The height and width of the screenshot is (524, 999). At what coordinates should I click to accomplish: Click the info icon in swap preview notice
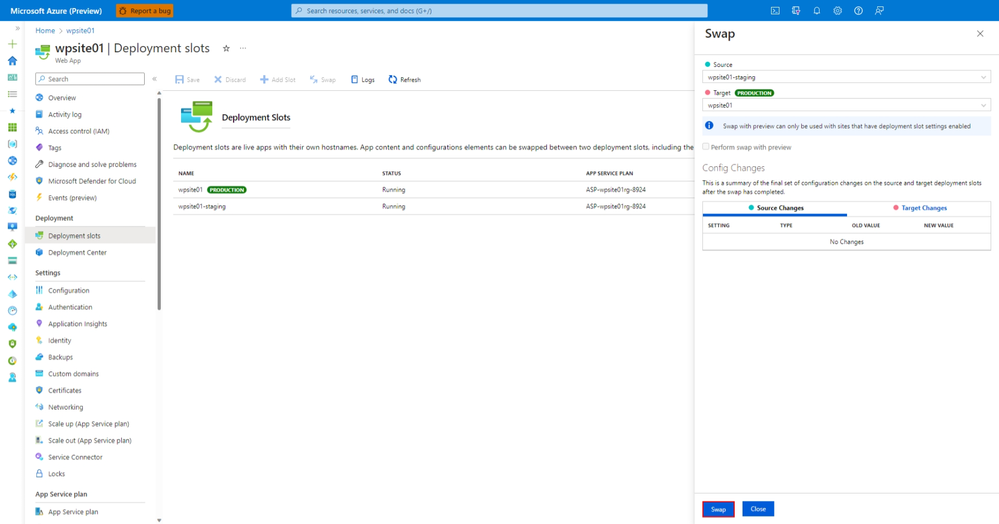(709, 126)
